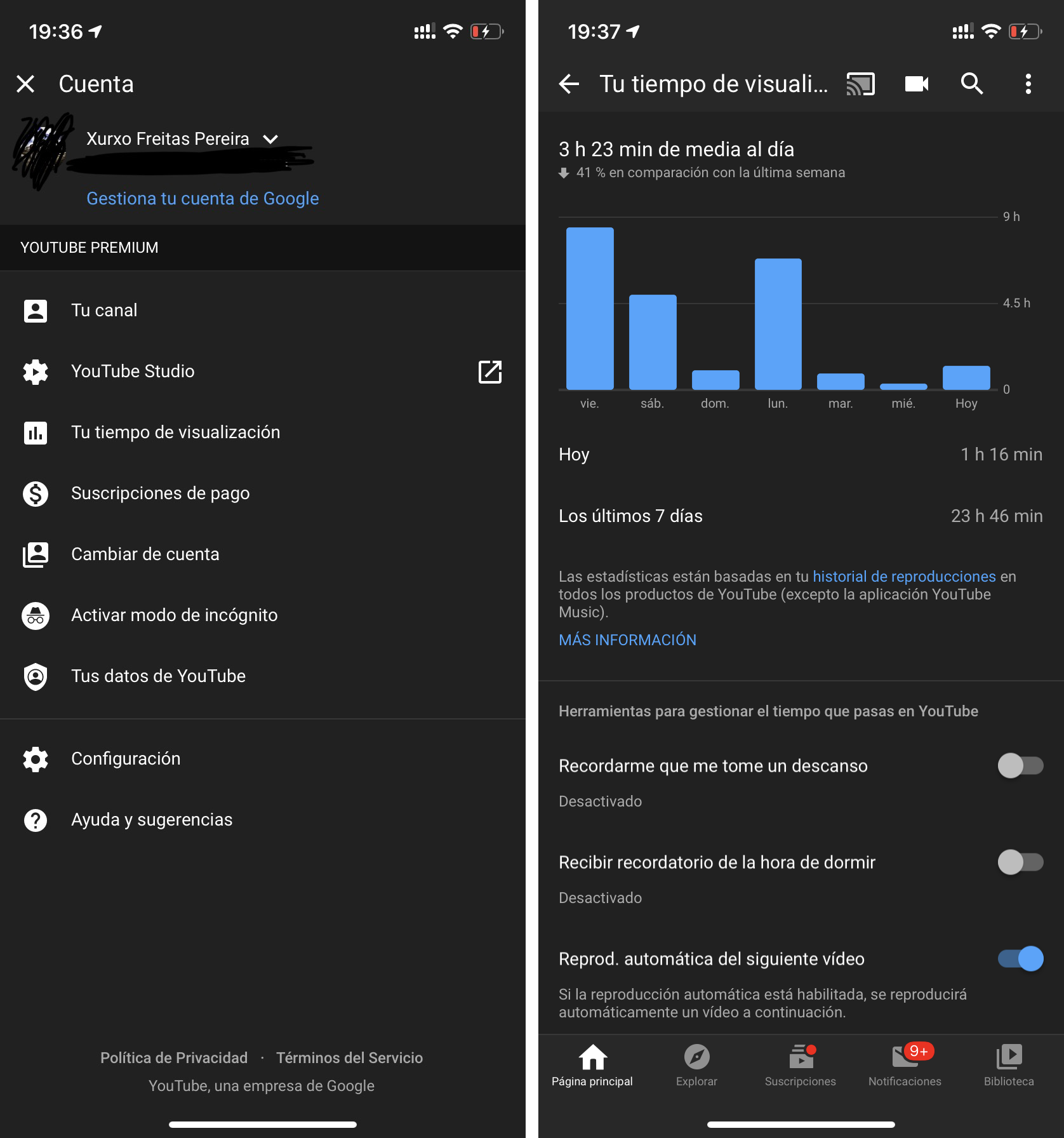Expand the Xurxo Freitas Pereira account chevron
The width and height of the screenshot is (1064, 1138).
pyautogui.click(x=271, y=139)
